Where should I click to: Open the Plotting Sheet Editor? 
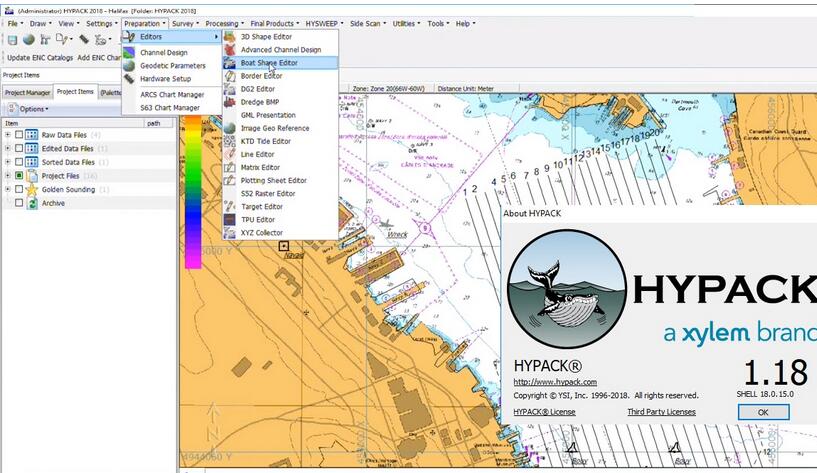pos(281,180)
